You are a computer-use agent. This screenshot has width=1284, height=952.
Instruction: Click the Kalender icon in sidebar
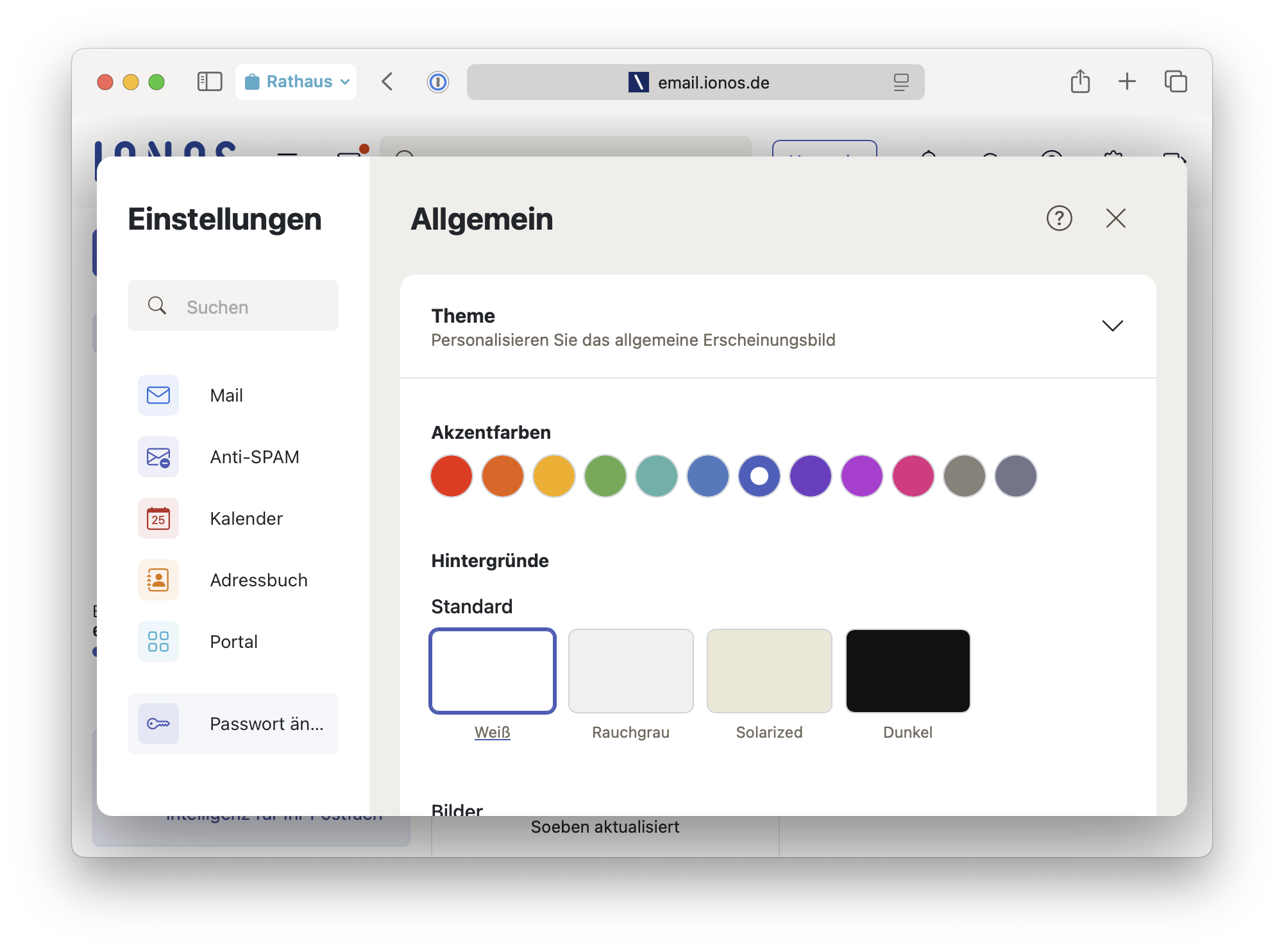click(x=158, y=518)
